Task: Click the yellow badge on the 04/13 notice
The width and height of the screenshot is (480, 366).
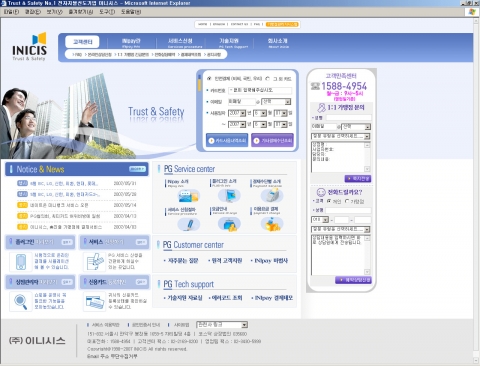Action: pos(22,216)
